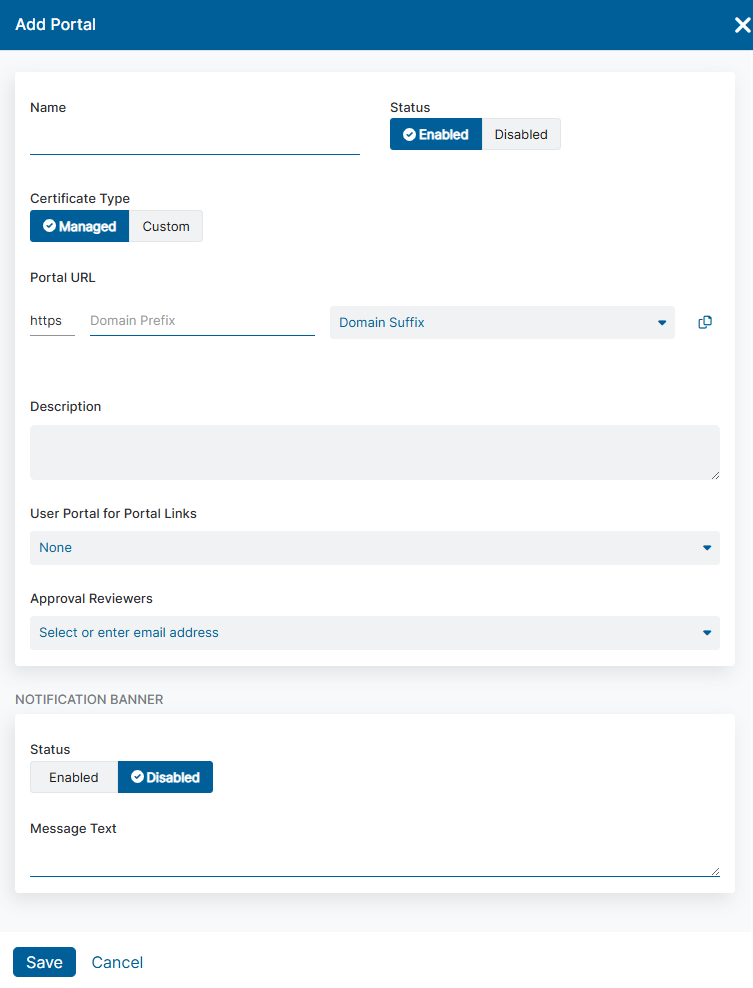Click the copy Portal URL icon
The image size is (753, 988).
click(x=705, y=322)
